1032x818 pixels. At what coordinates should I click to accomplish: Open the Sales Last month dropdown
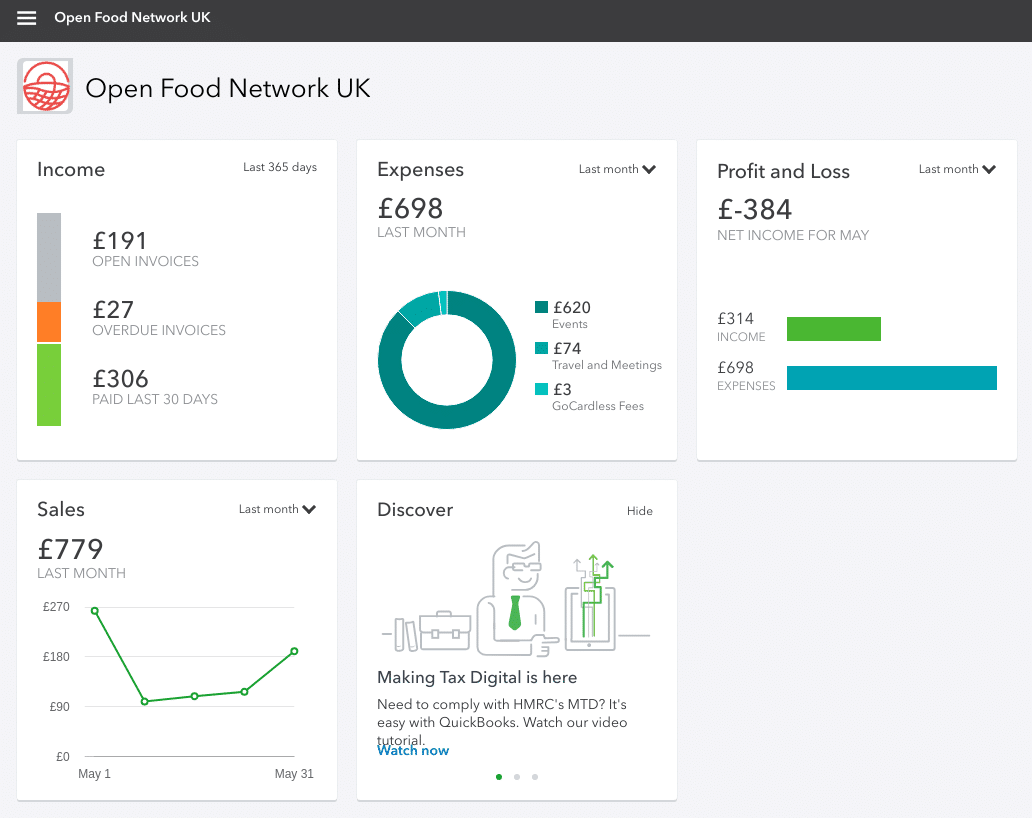pyautogui.click(x=277, y=509)
